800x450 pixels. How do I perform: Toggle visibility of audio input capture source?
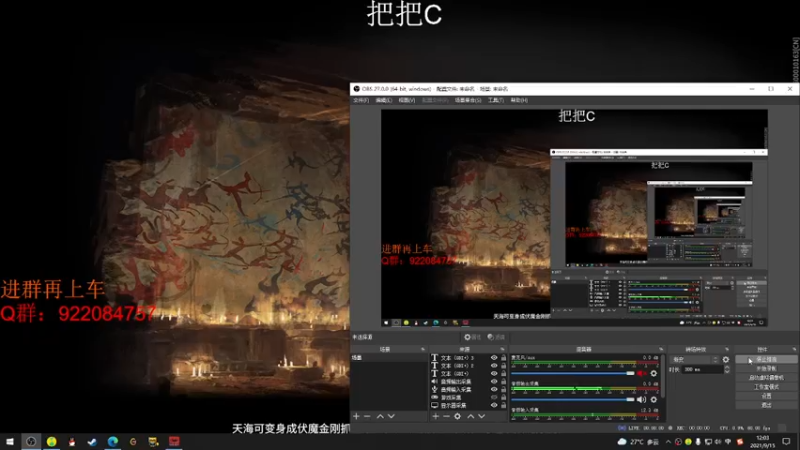[x=494, y=389]
